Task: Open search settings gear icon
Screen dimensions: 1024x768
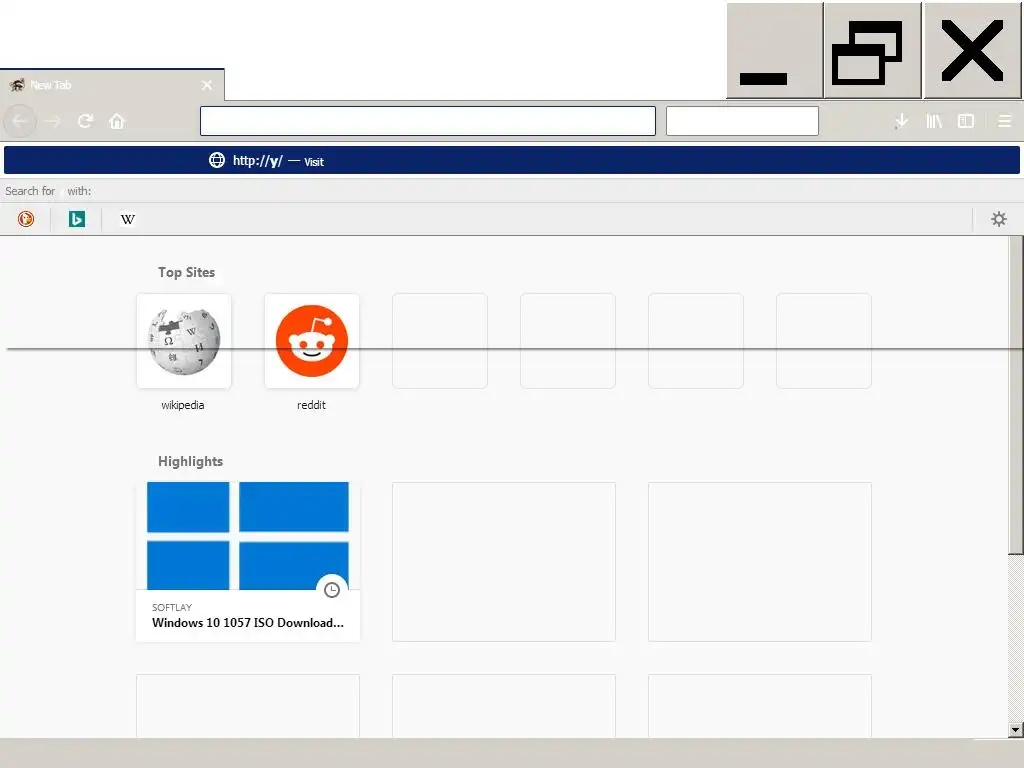Action: [x=999, y=219]
